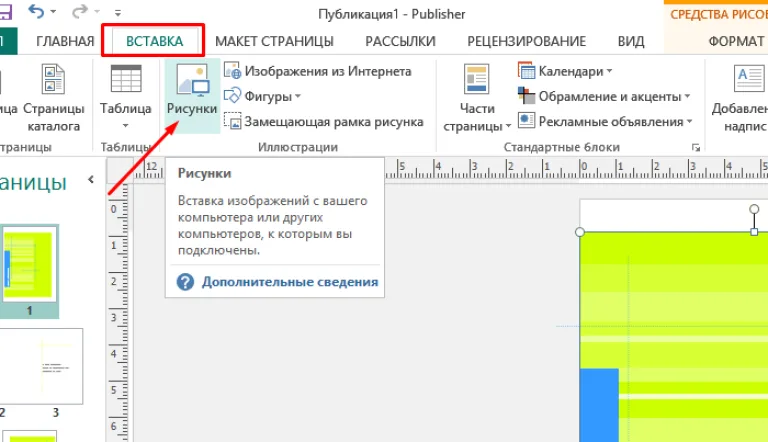The image size is (768, 442).
Task: Open Customize Quick Access Toolbar dropdown
Action: pos(118,12)
